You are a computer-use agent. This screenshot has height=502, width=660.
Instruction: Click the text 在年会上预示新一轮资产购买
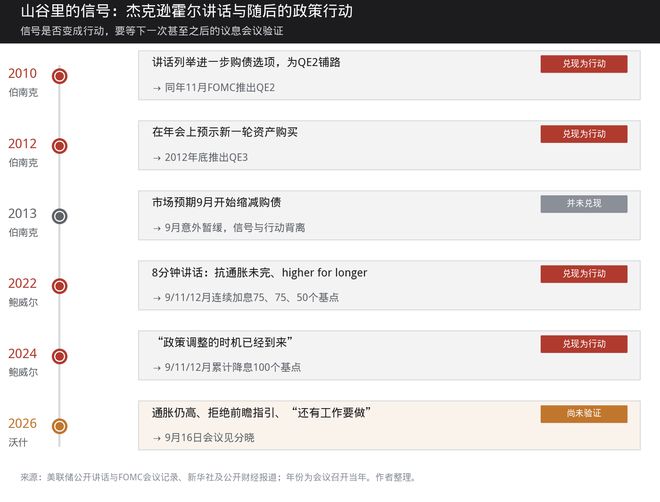click(225, 132)
